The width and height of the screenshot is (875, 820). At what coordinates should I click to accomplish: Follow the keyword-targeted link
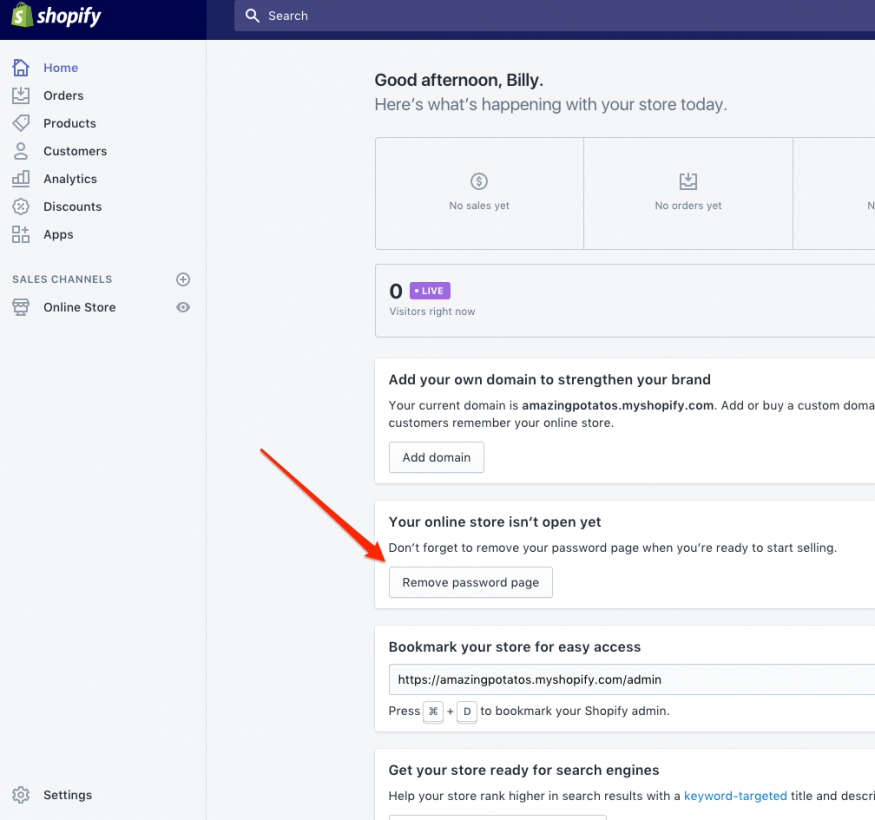(735, 796)
